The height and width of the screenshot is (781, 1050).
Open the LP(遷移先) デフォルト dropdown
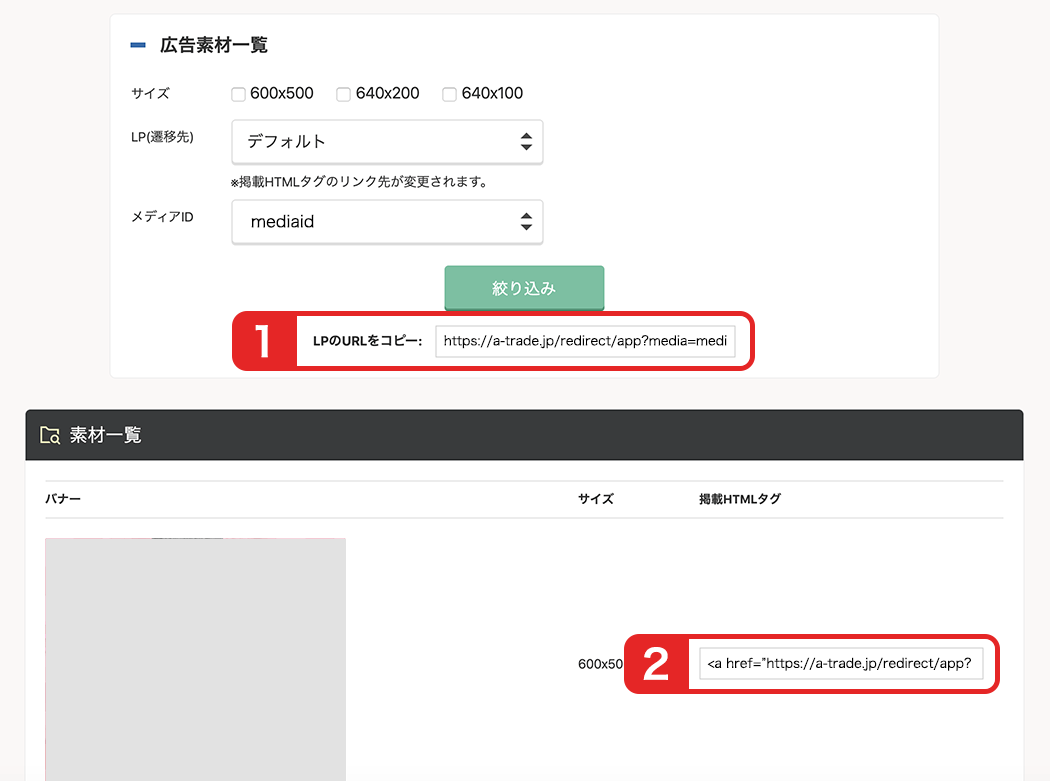(387, 142)
